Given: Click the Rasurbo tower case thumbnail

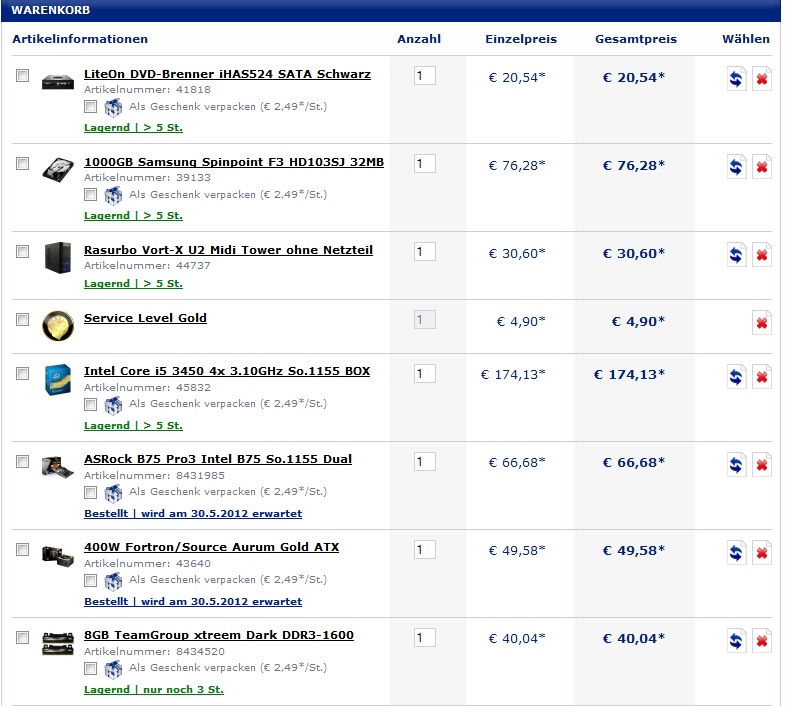Looking at the screenshot, I should click(x=58, y=257).
